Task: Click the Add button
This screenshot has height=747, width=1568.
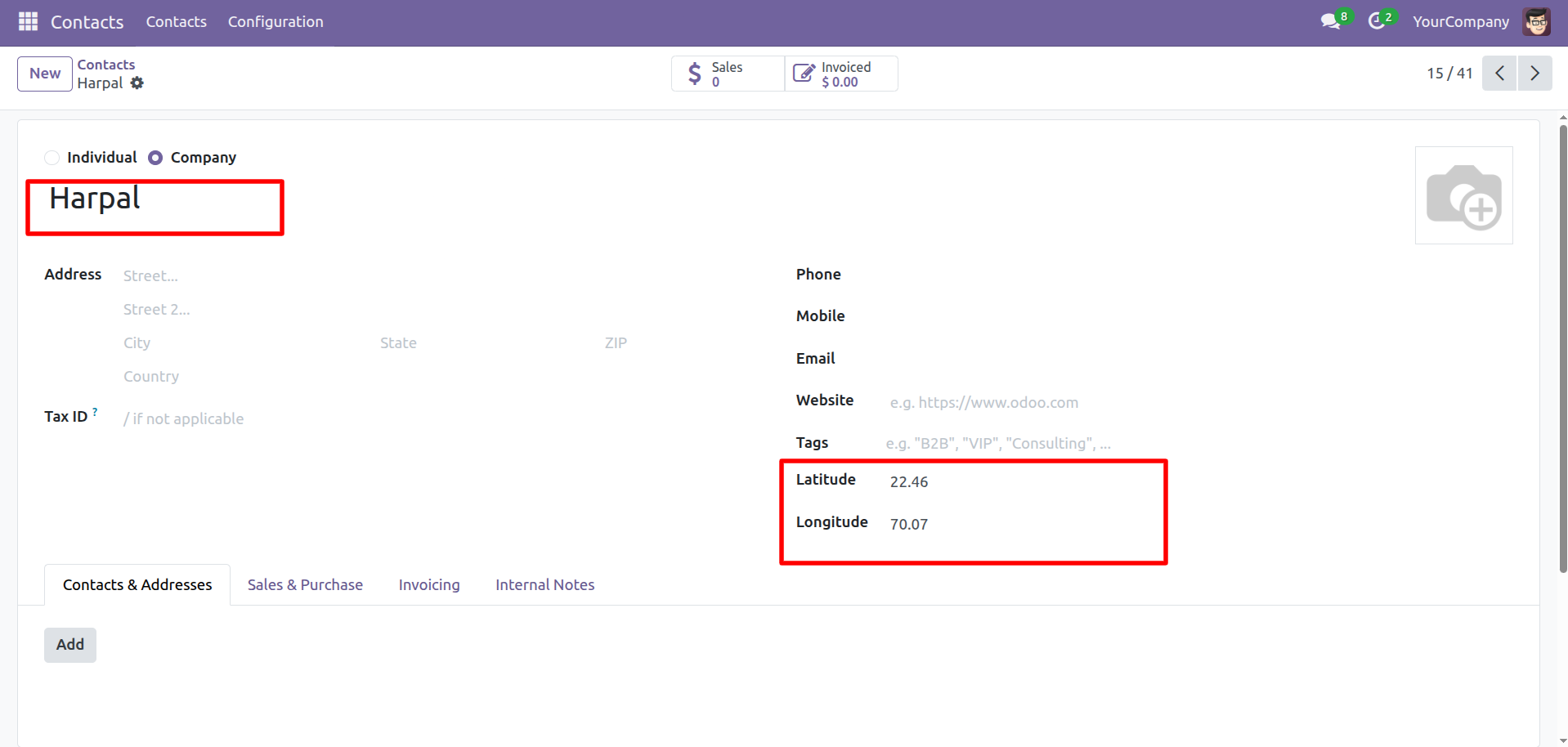Action: (70, 645)
